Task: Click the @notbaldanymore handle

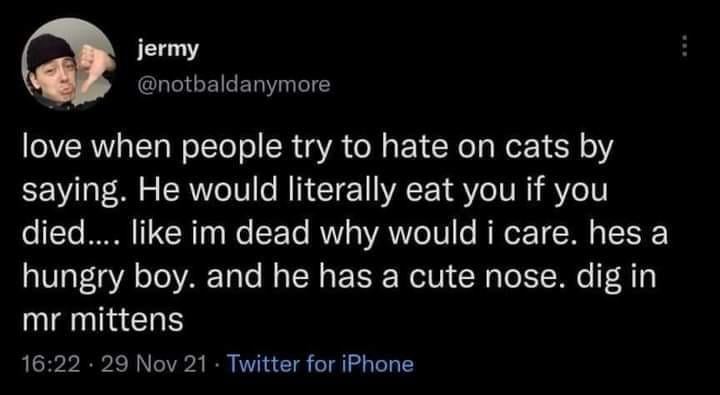Action: pos(234,85)
